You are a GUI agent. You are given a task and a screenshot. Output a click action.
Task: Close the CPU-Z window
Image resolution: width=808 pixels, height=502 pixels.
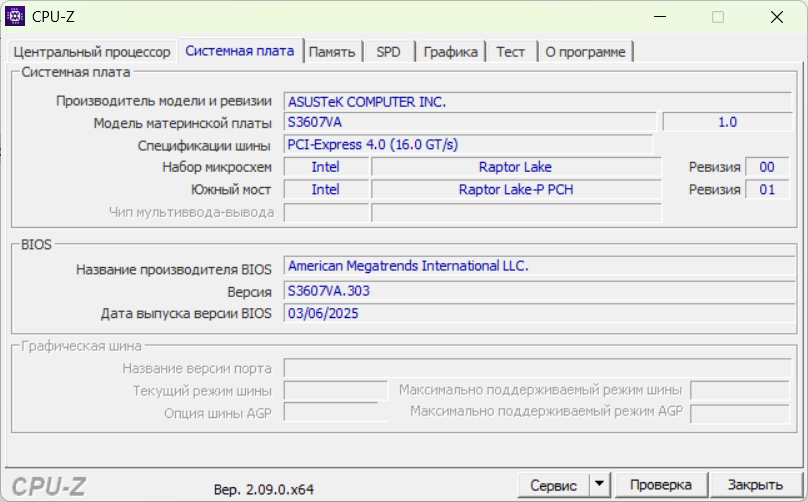(x=777, y=17)
